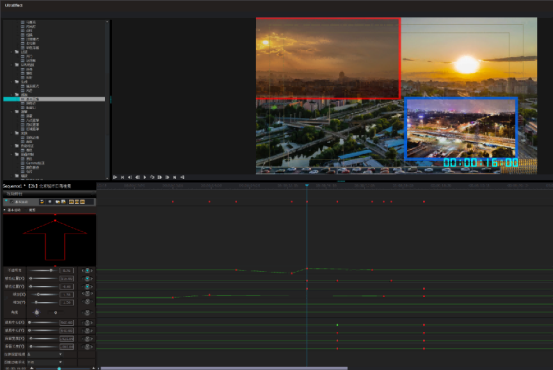The height and width of the screenshot is (370, 553).
Task: Click the timeline zoom slider at the panel bottom
Action: pyautogui.click(x=62, y=368)
